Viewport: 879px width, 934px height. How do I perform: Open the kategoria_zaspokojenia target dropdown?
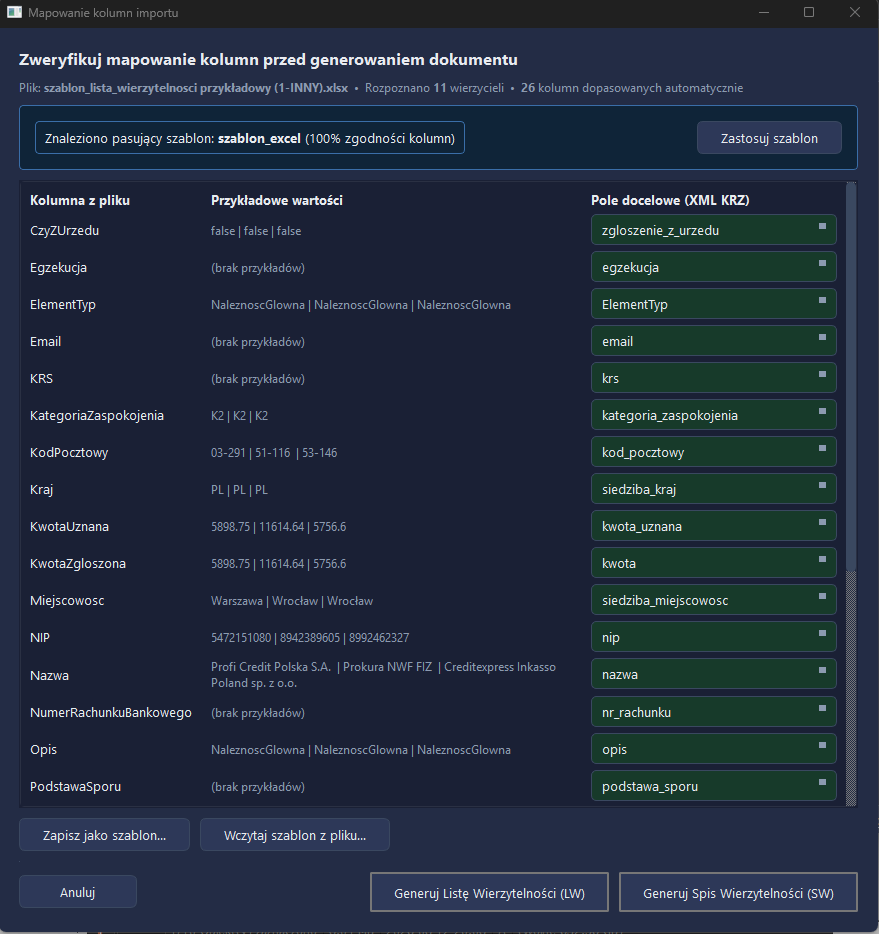click(713, 415)
